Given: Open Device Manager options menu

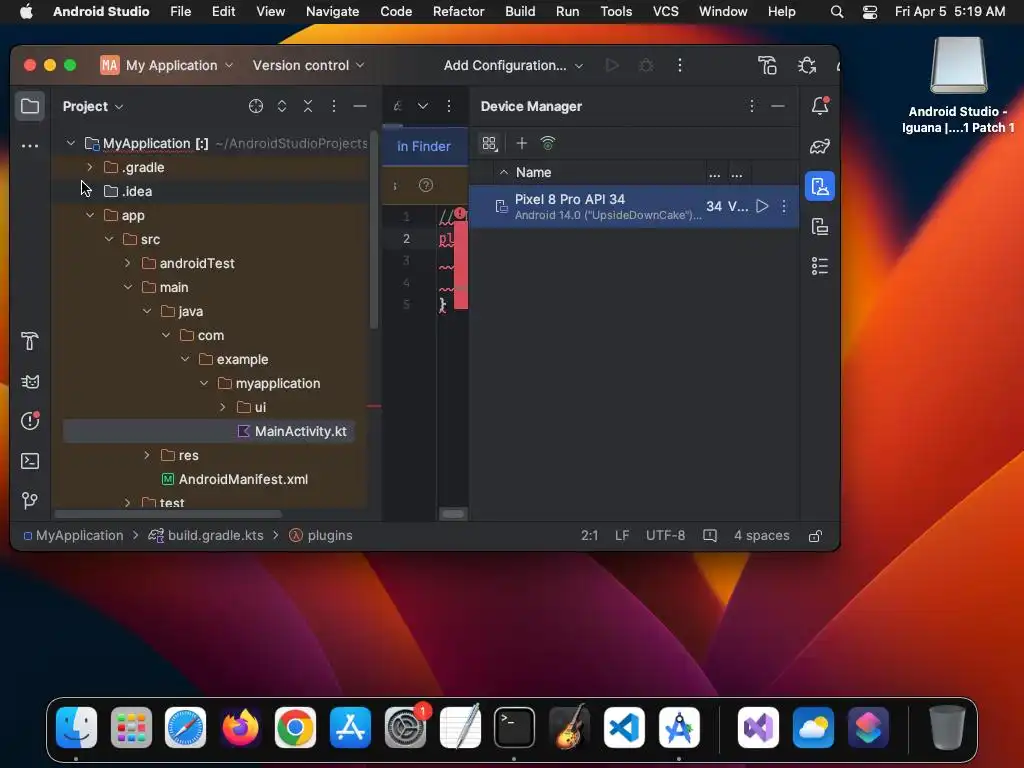Looking at the screenshot, I should point(752,106).
